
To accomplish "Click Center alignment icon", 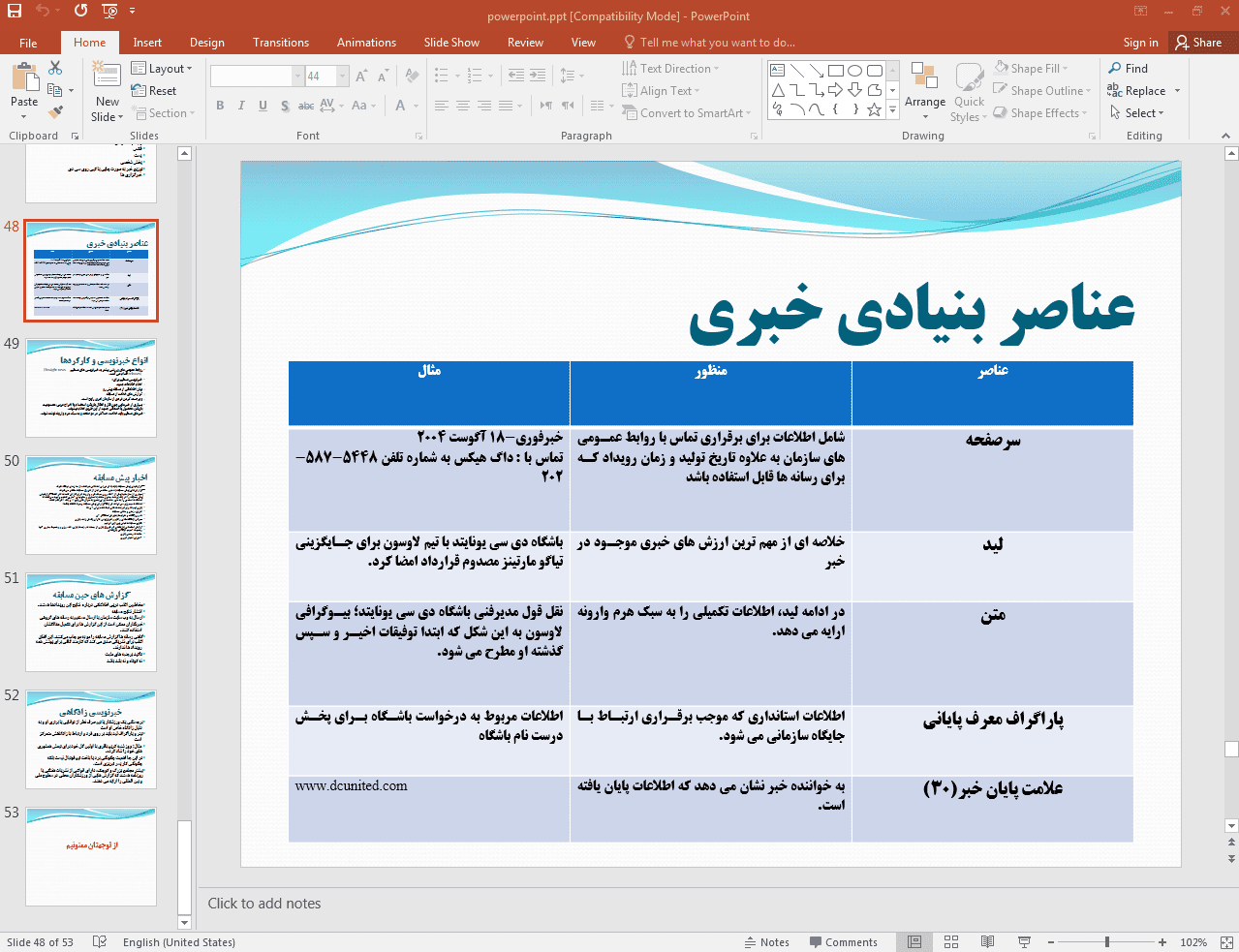I will click(x=462, y=106).
